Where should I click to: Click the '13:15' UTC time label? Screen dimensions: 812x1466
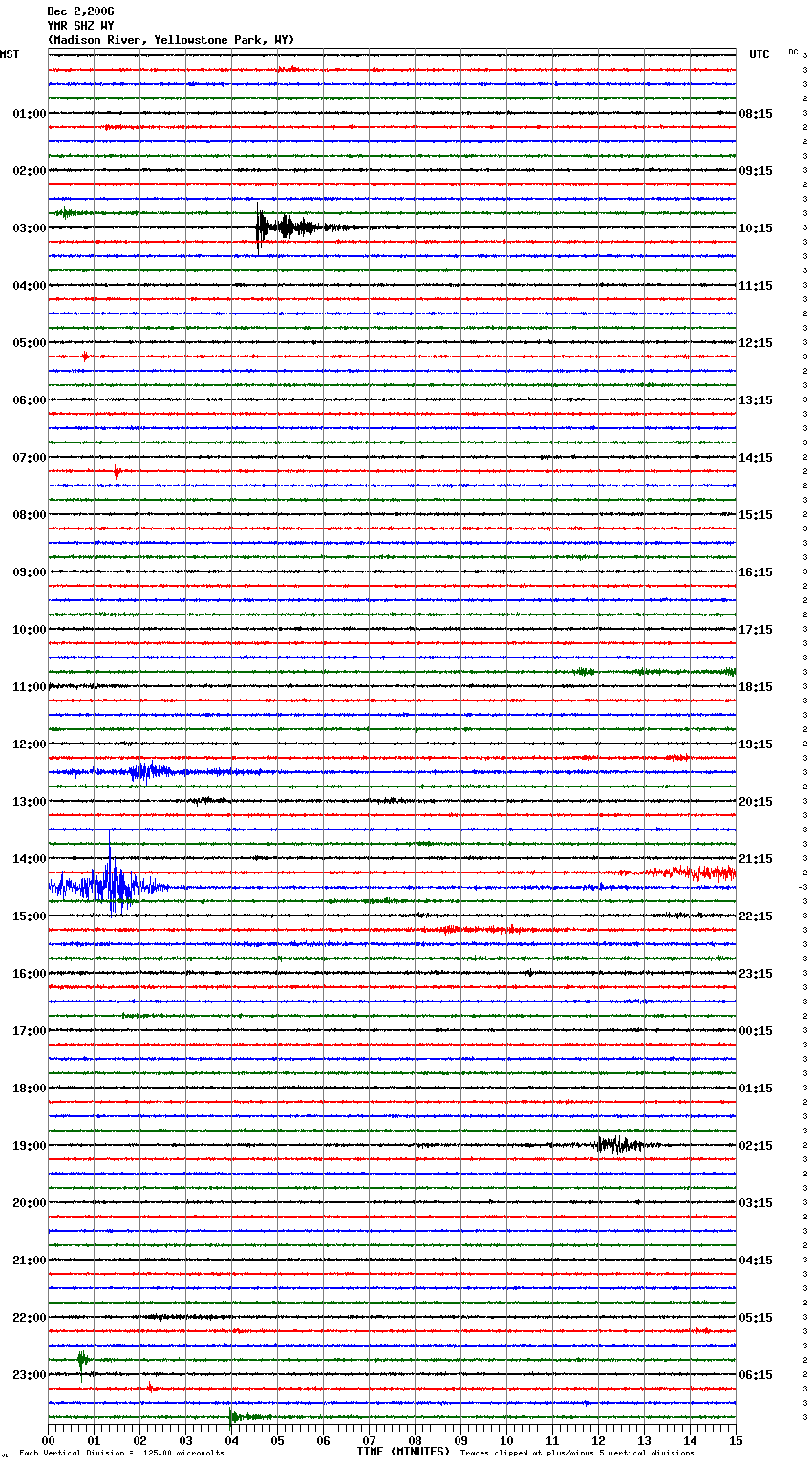756,400
